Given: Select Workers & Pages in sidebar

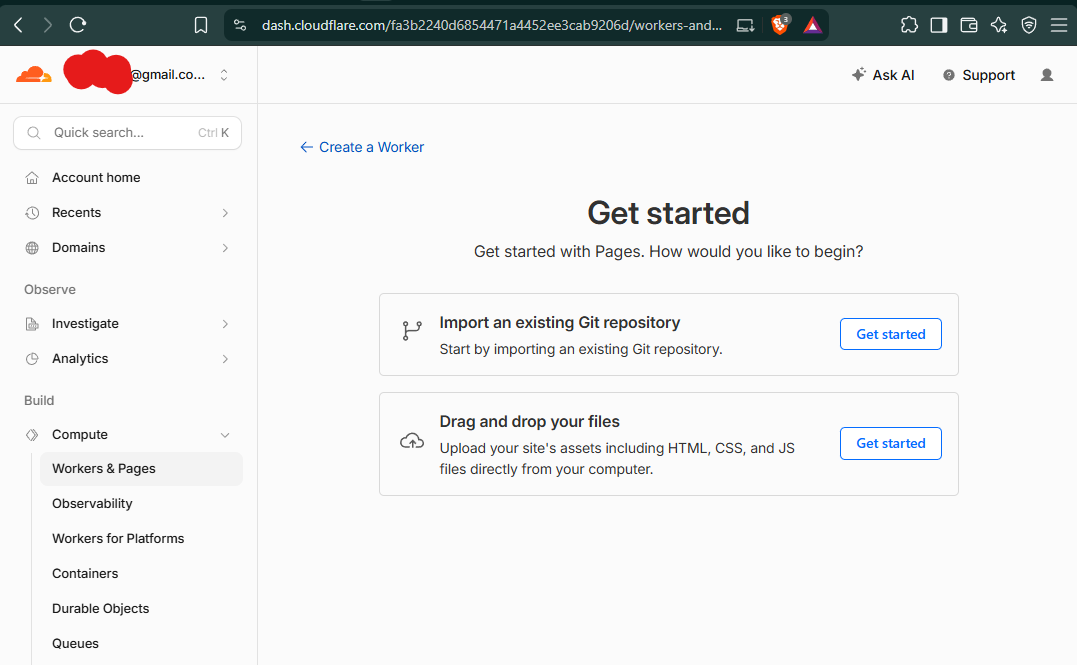Looking at the screenshot, I should (141, 469).
